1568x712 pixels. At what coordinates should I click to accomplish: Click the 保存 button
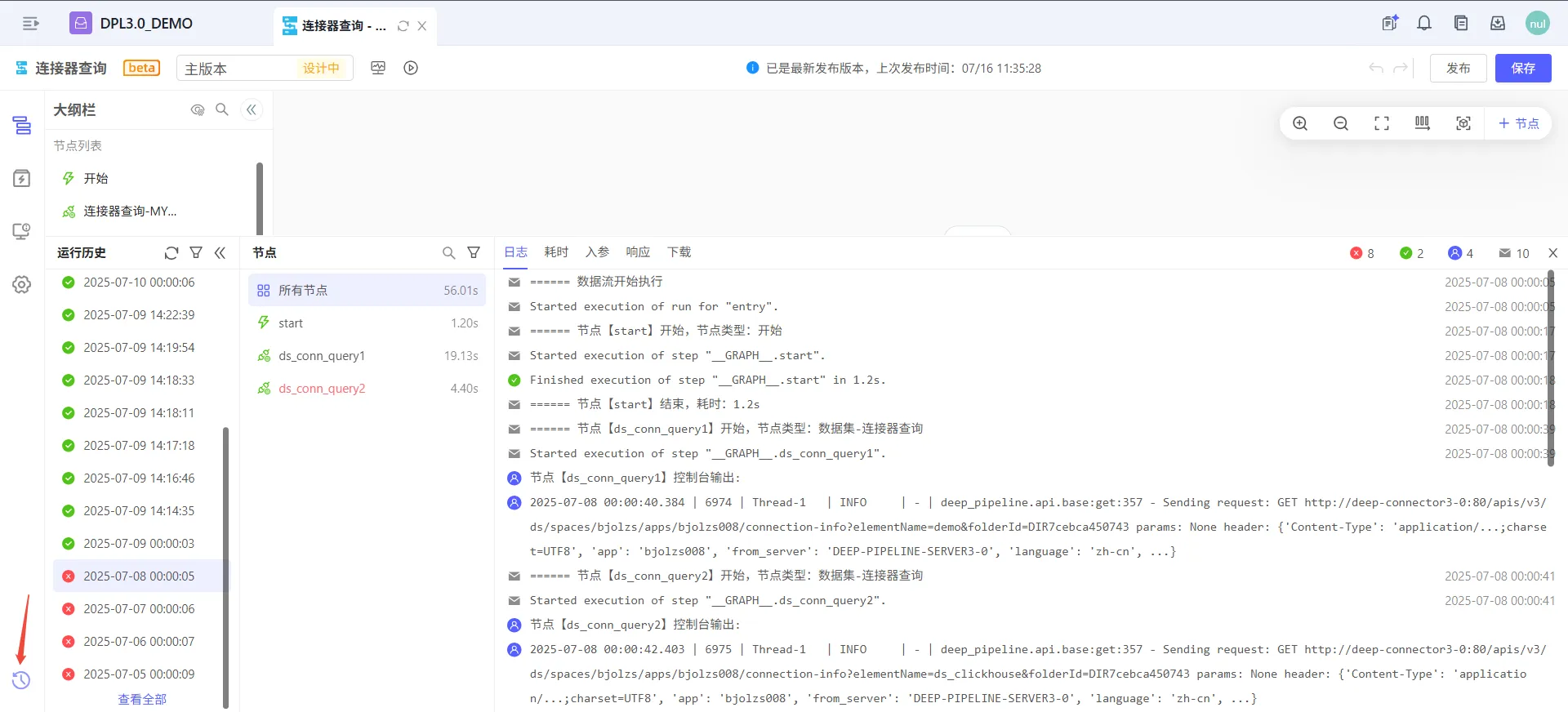click(1523, 68)
